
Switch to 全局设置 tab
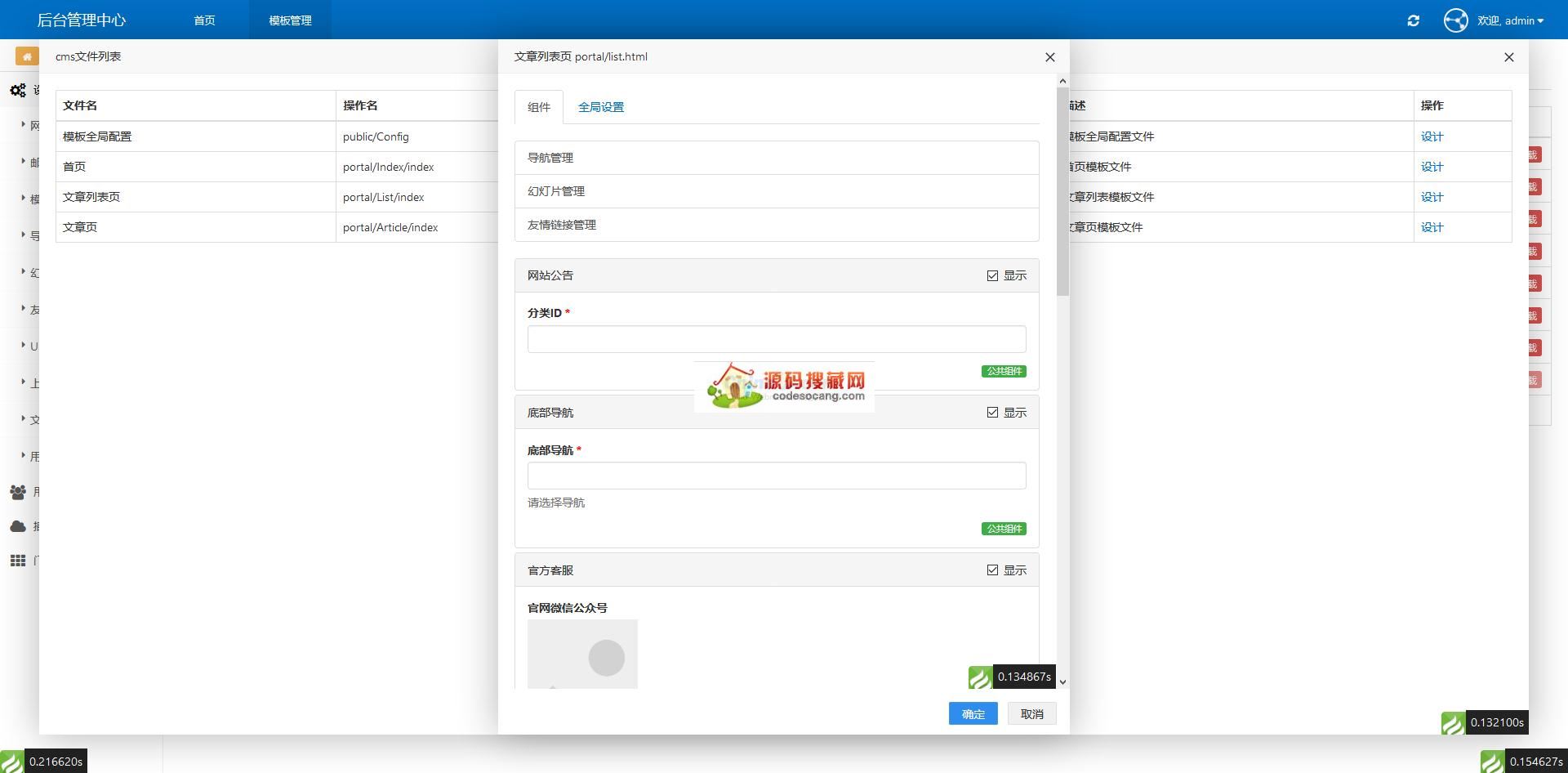click(600, 107)
